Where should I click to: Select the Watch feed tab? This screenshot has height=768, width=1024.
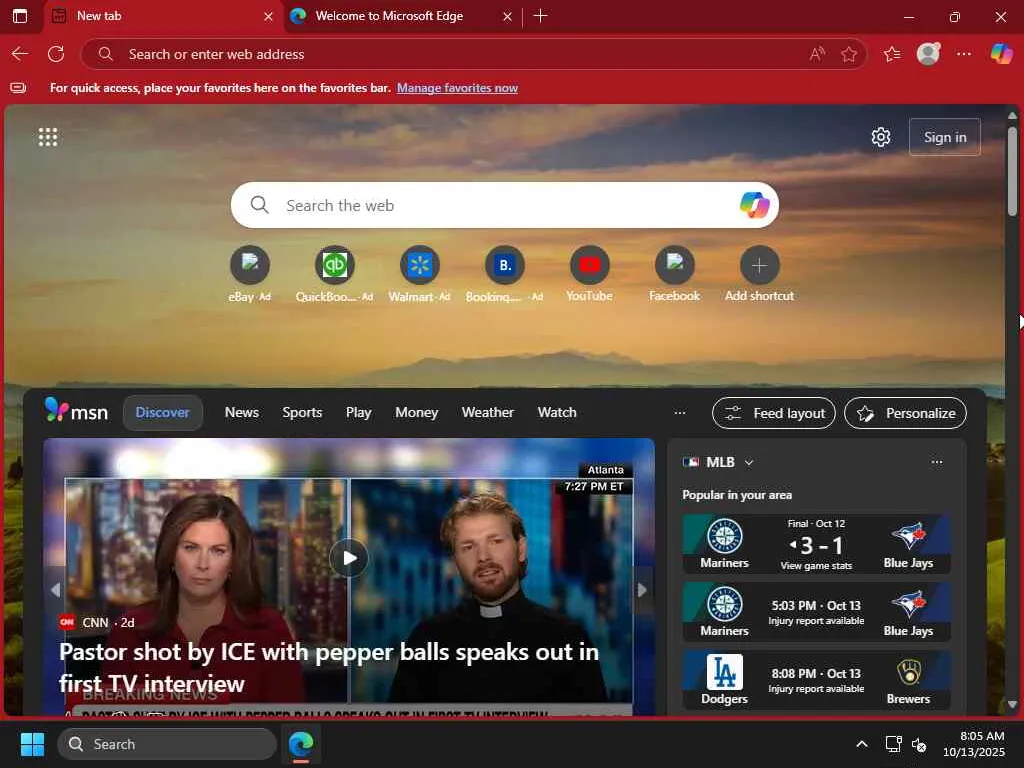(x=557, y=413)
